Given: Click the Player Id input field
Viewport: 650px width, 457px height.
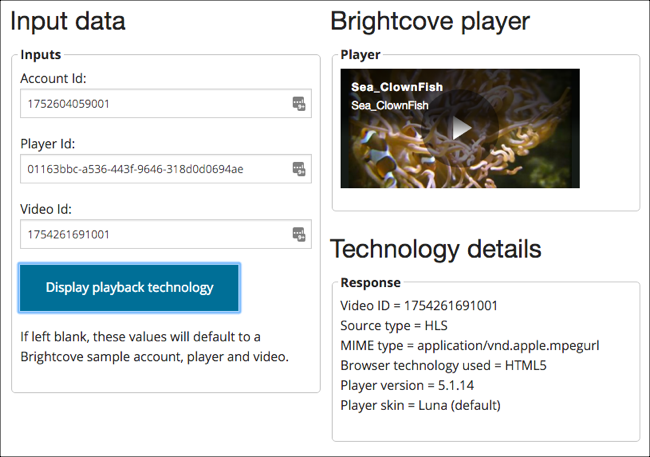Looking at the screenshot, I should 166,169.
